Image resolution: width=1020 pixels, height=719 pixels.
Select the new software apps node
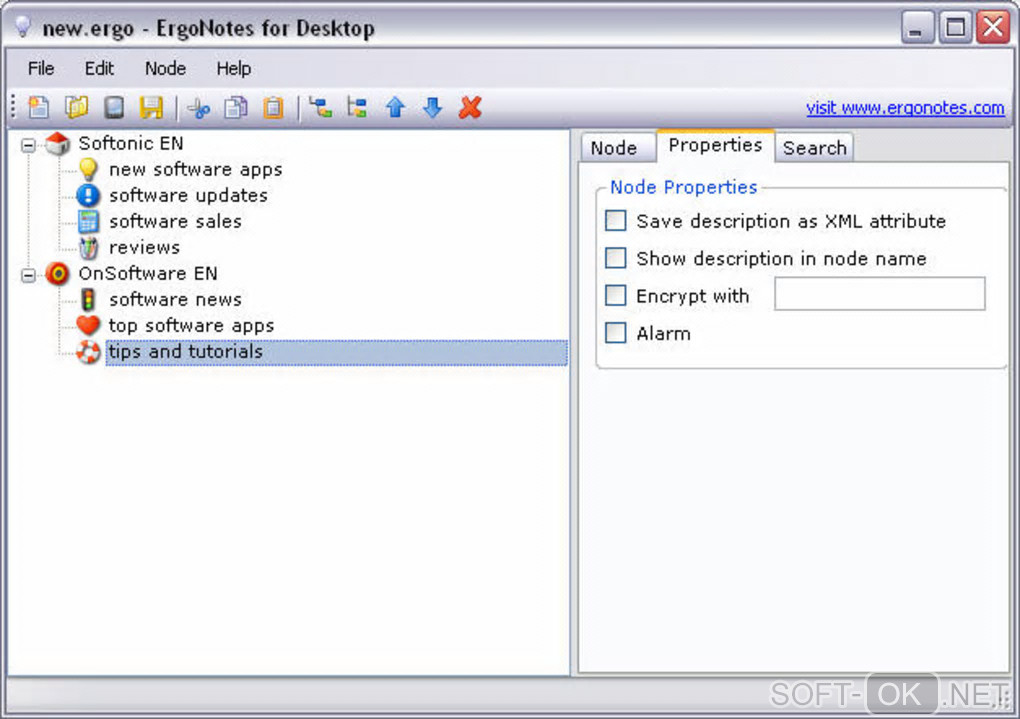(195, 169)
